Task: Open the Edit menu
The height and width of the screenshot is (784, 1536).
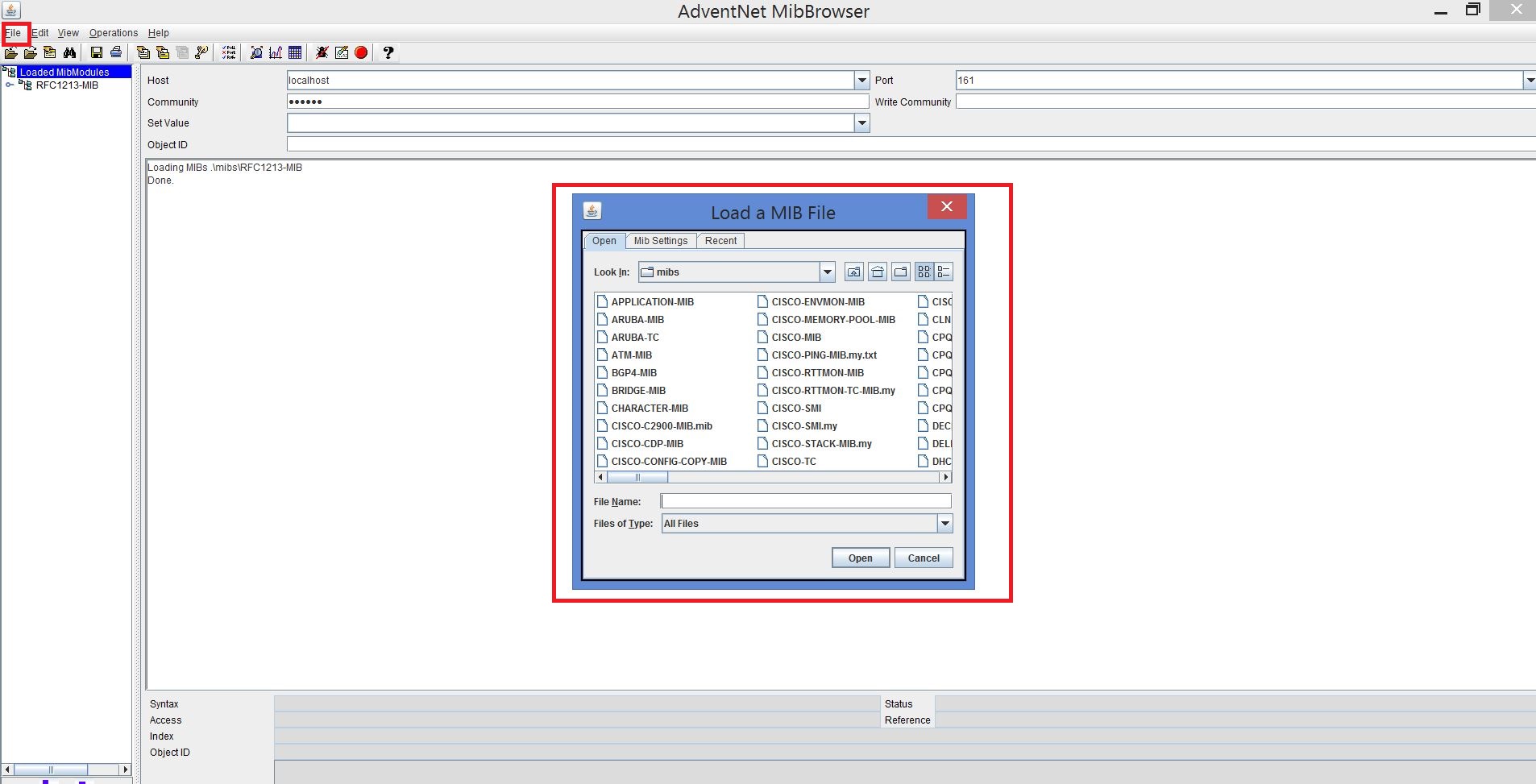Action: pos(40,33)
